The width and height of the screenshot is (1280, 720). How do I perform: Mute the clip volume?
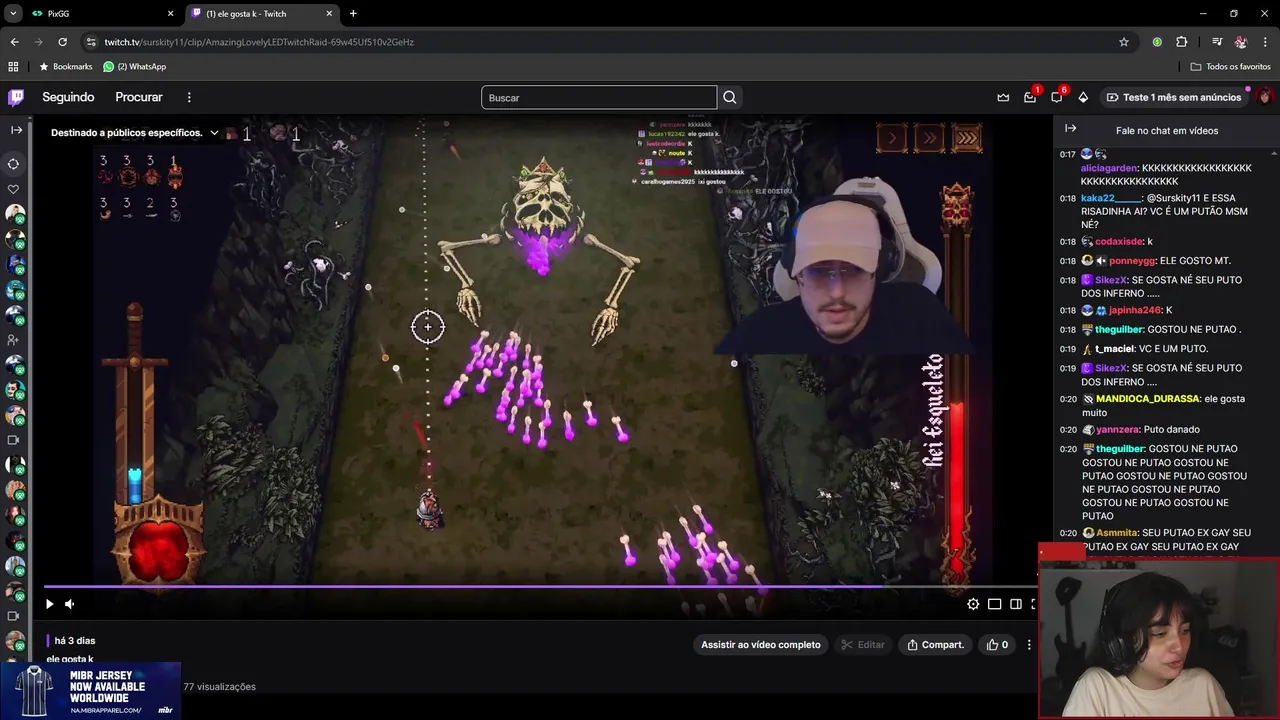tap(69, 604)
